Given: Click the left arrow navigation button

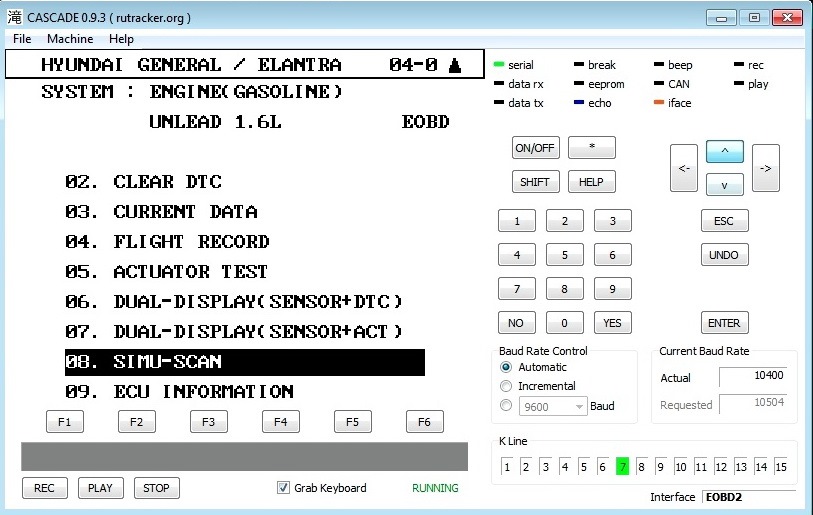Looking at the screenshot, I should (683, 168).
